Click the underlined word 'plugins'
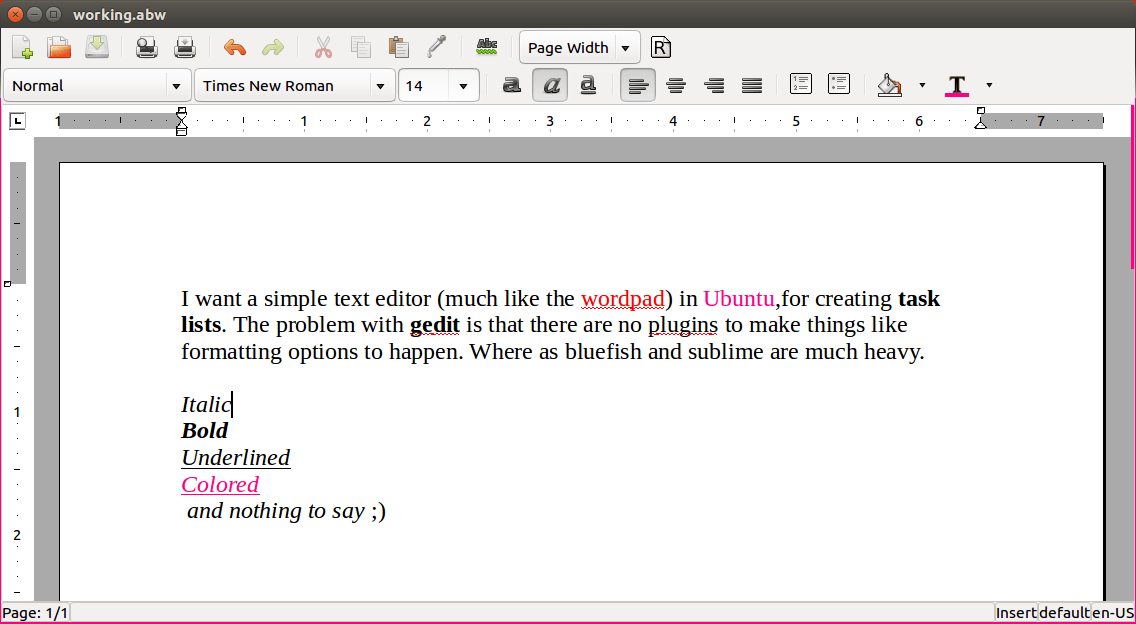1136x624 pixels. 682,325
